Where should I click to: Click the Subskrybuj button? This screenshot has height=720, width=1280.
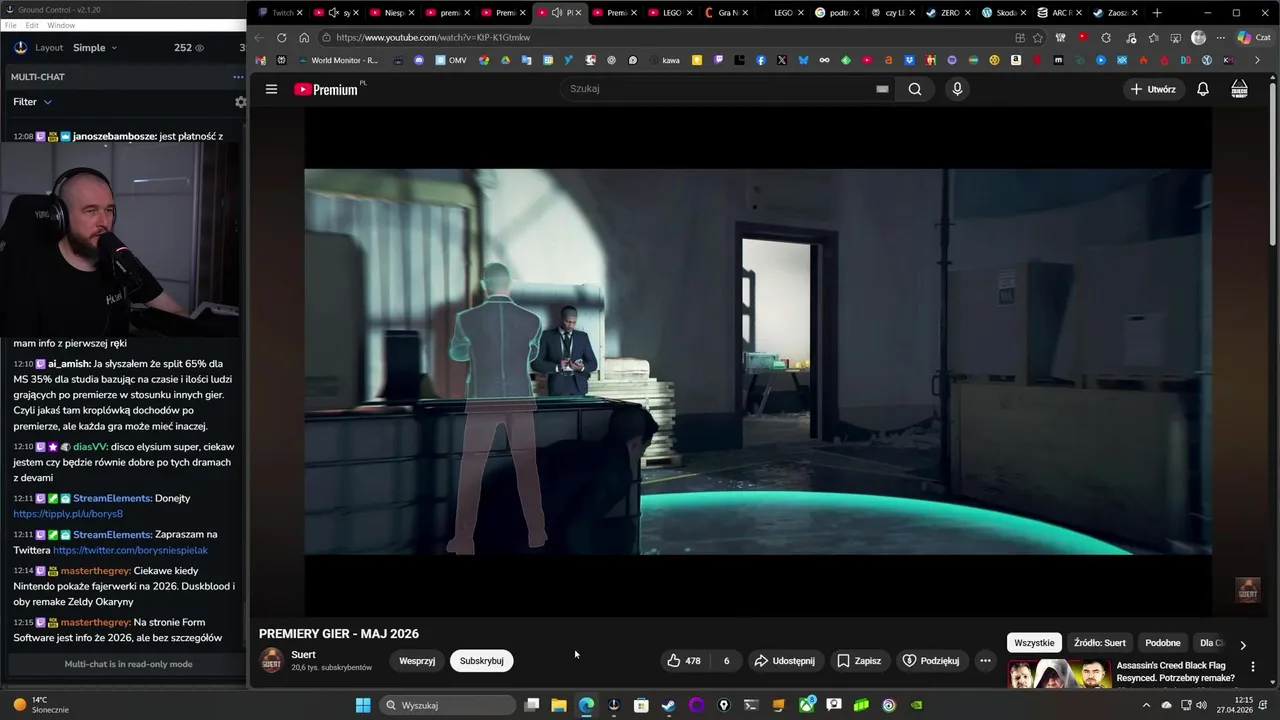482,661
